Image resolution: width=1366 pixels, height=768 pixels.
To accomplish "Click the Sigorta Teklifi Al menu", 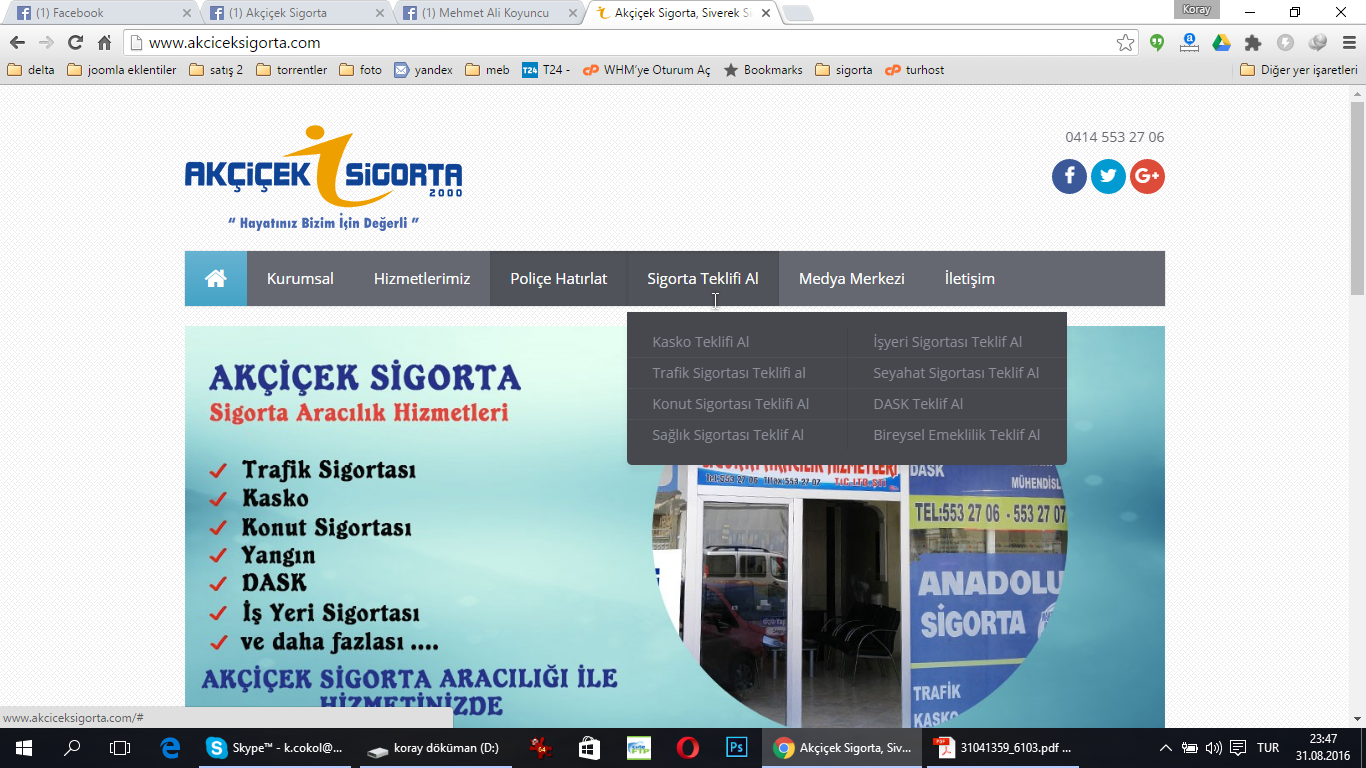I will tap(703, 278).
